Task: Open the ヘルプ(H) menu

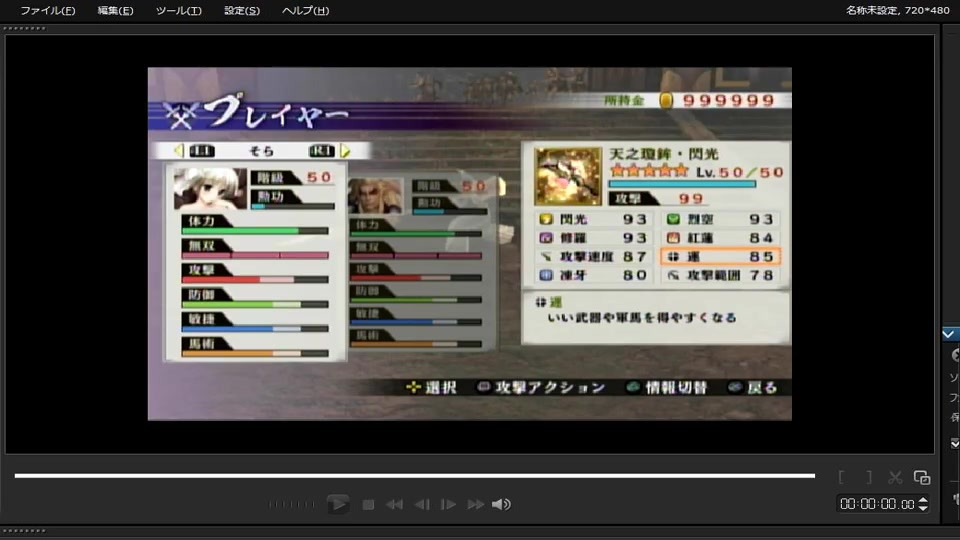Action: click(x=306, y=10)
